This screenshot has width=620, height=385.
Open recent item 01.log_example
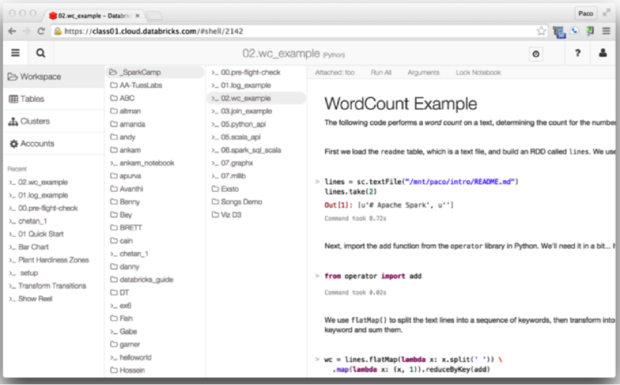pos(39,195)
